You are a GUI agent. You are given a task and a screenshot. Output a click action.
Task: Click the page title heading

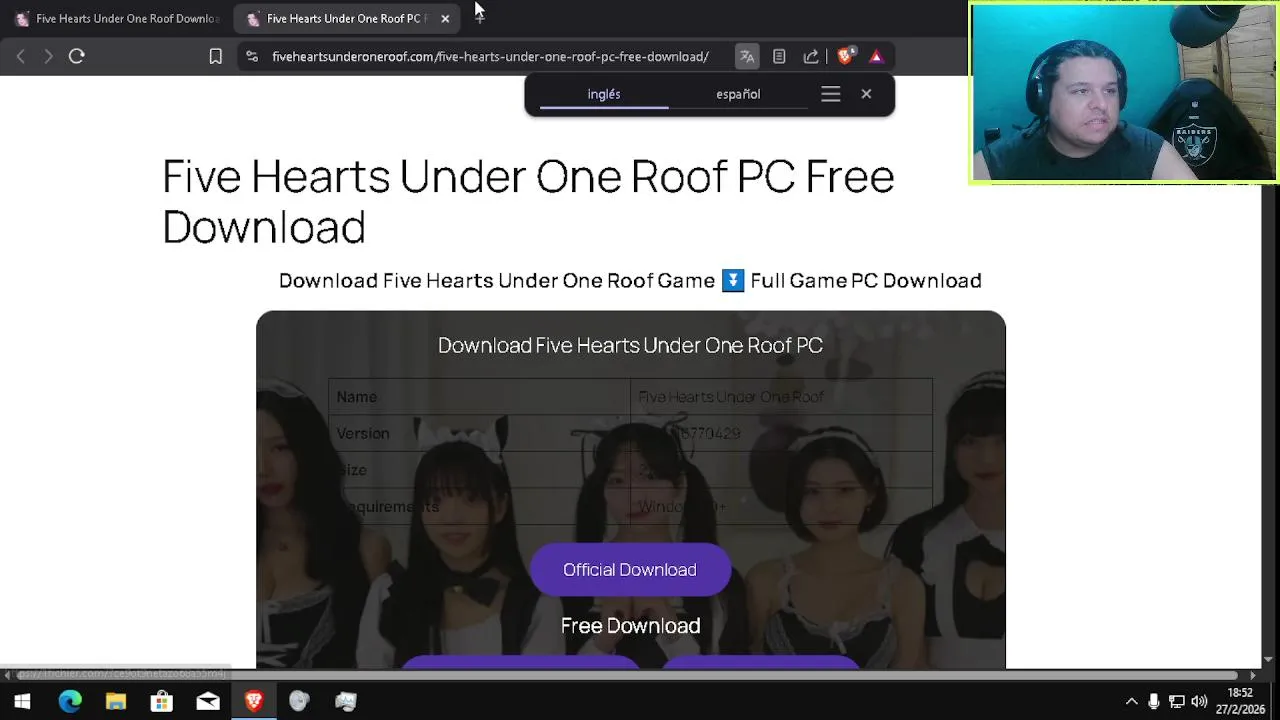[528, 201]
